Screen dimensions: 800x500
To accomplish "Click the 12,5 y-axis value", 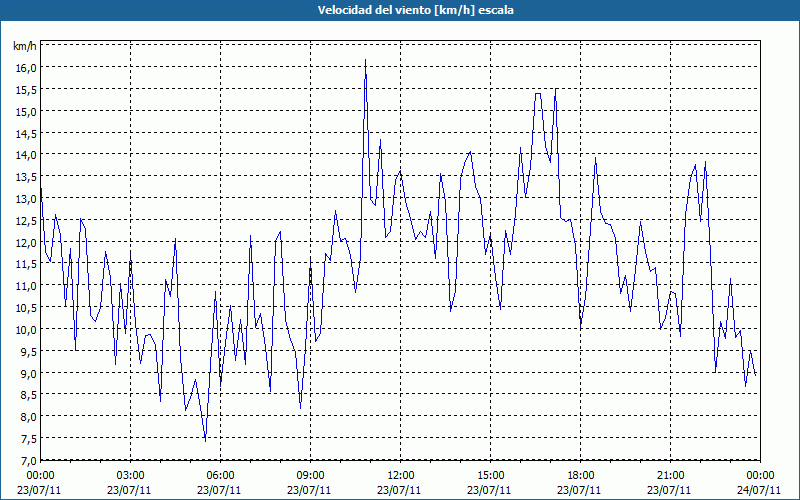I will [x=25, y=221].
